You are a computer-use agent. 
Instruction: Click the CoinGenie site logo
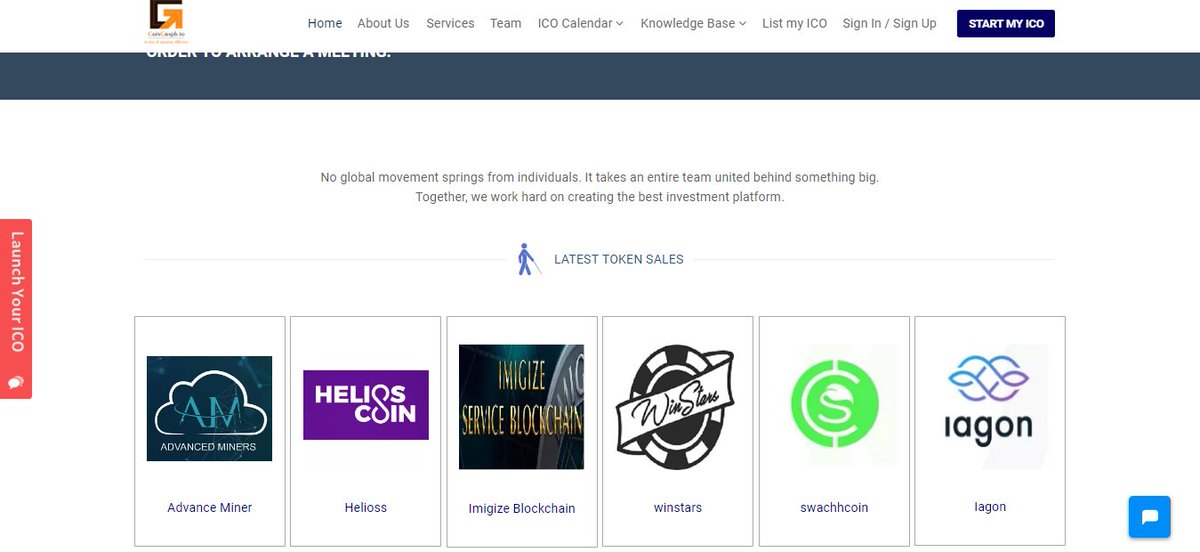tap(167, 22)
